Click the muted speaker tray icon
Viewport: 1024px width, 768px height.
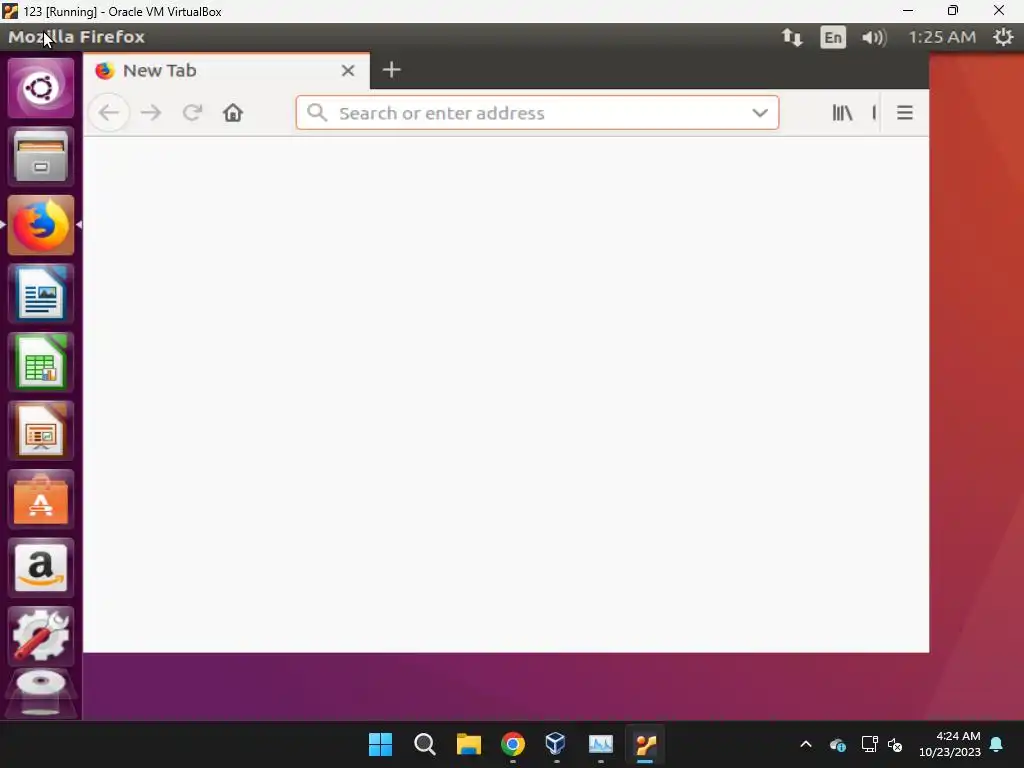pos(895,744)
